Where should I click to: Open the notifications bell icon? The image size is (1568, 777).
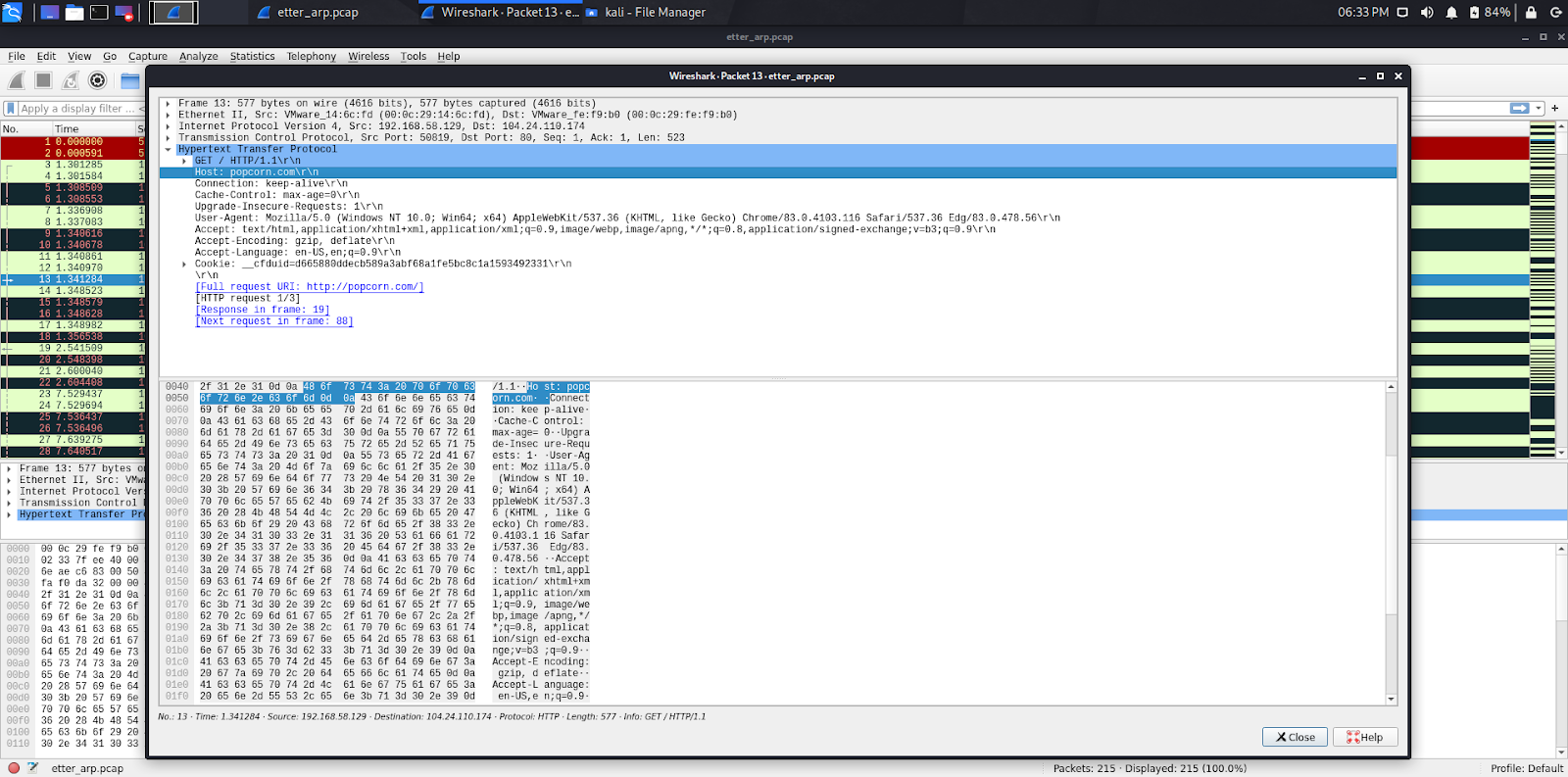tap(1451, 13)
